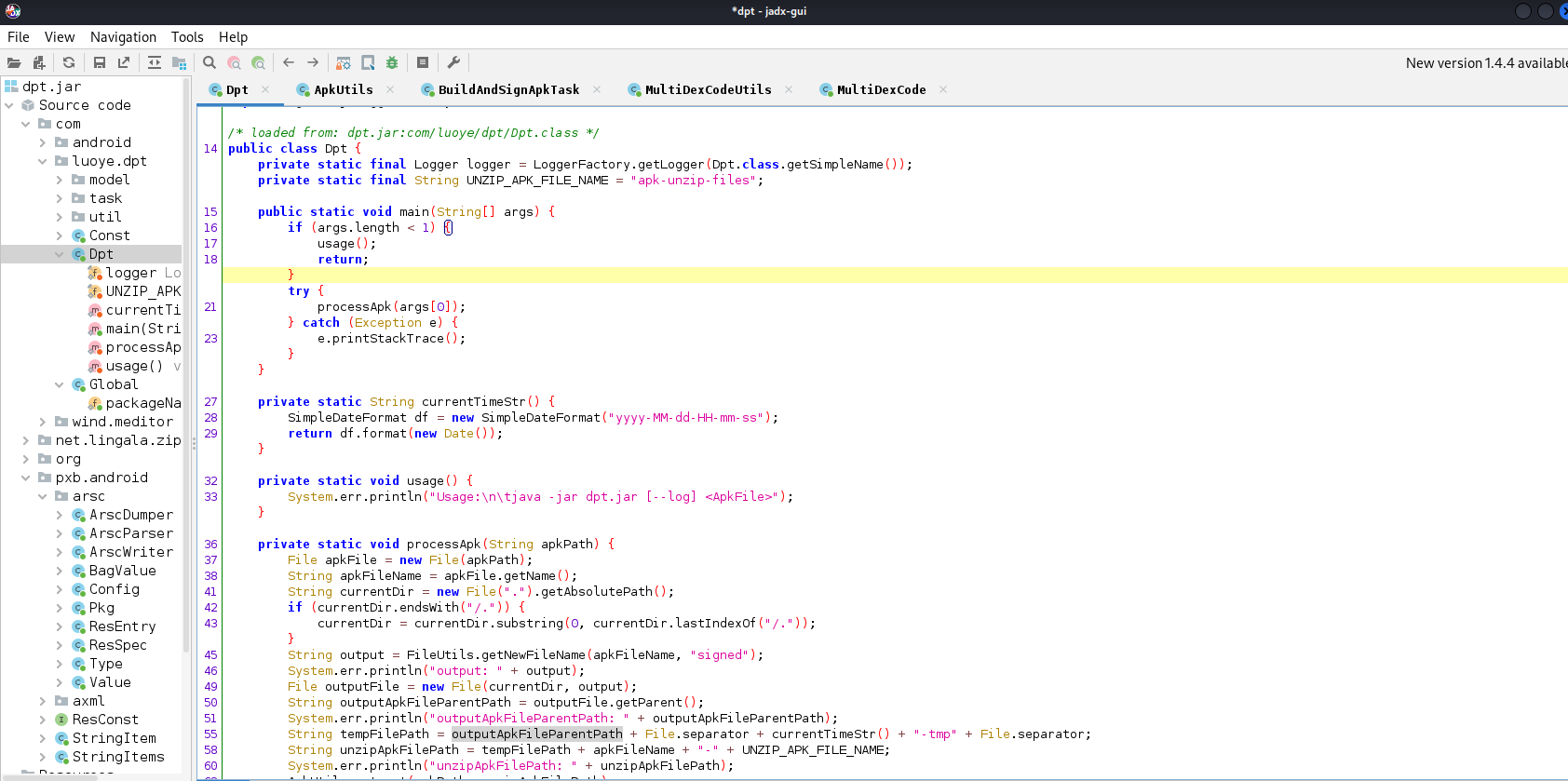Select the StringItems class in tree
1568x781 pixels.
[118, 757]
